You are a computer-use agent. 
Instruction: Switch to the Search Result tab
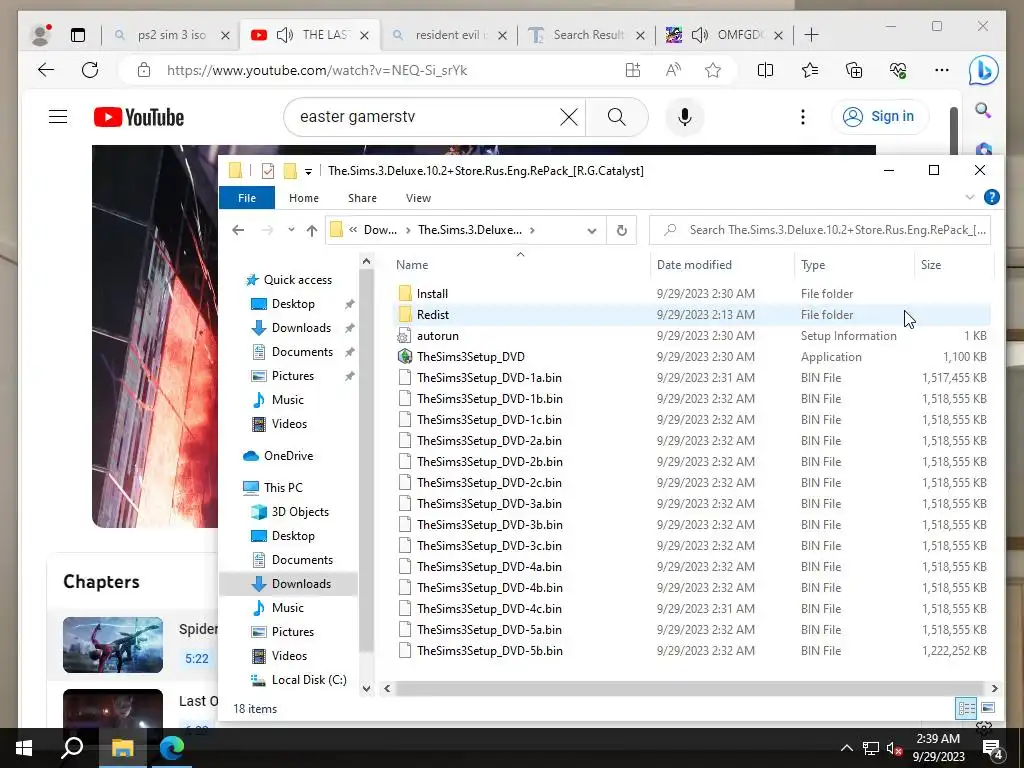pyautogui.click(x=588, y=35)
